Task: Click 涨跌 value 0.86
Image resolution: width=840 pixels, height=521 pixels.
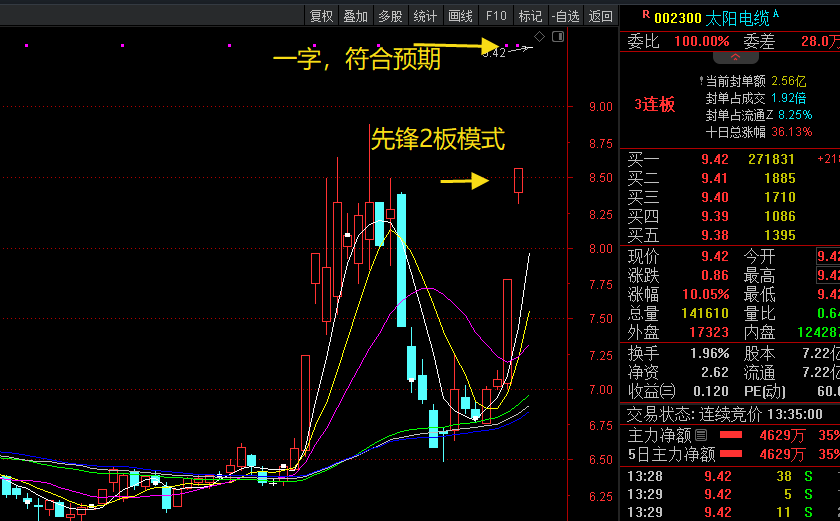Action: tap(715, 275)
